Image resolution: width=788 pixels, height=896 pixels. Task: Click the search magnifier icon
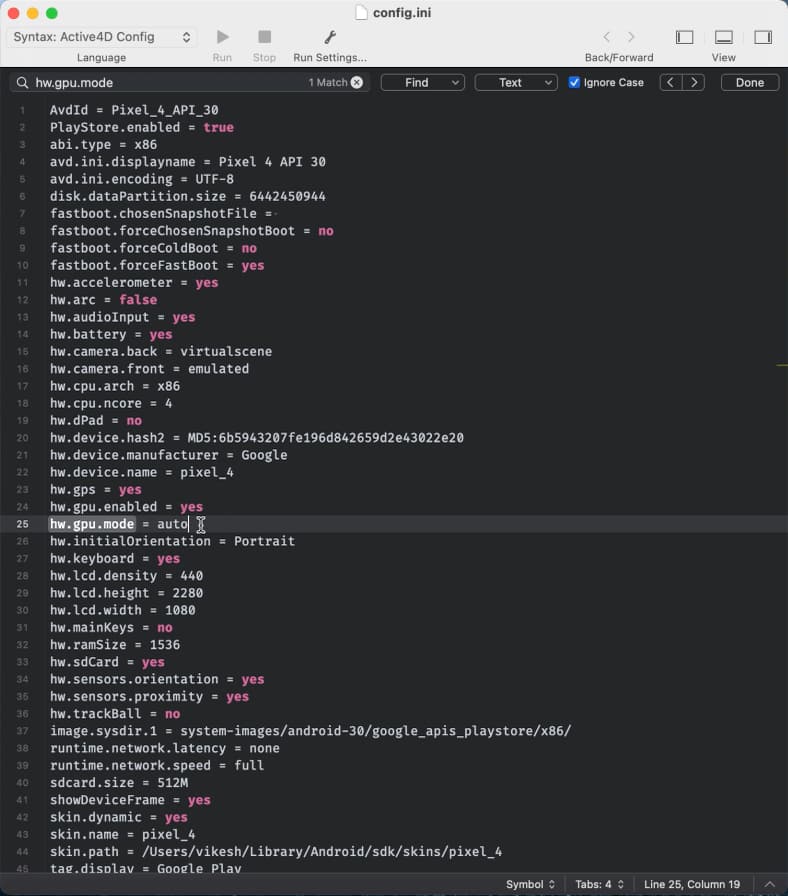22,83
